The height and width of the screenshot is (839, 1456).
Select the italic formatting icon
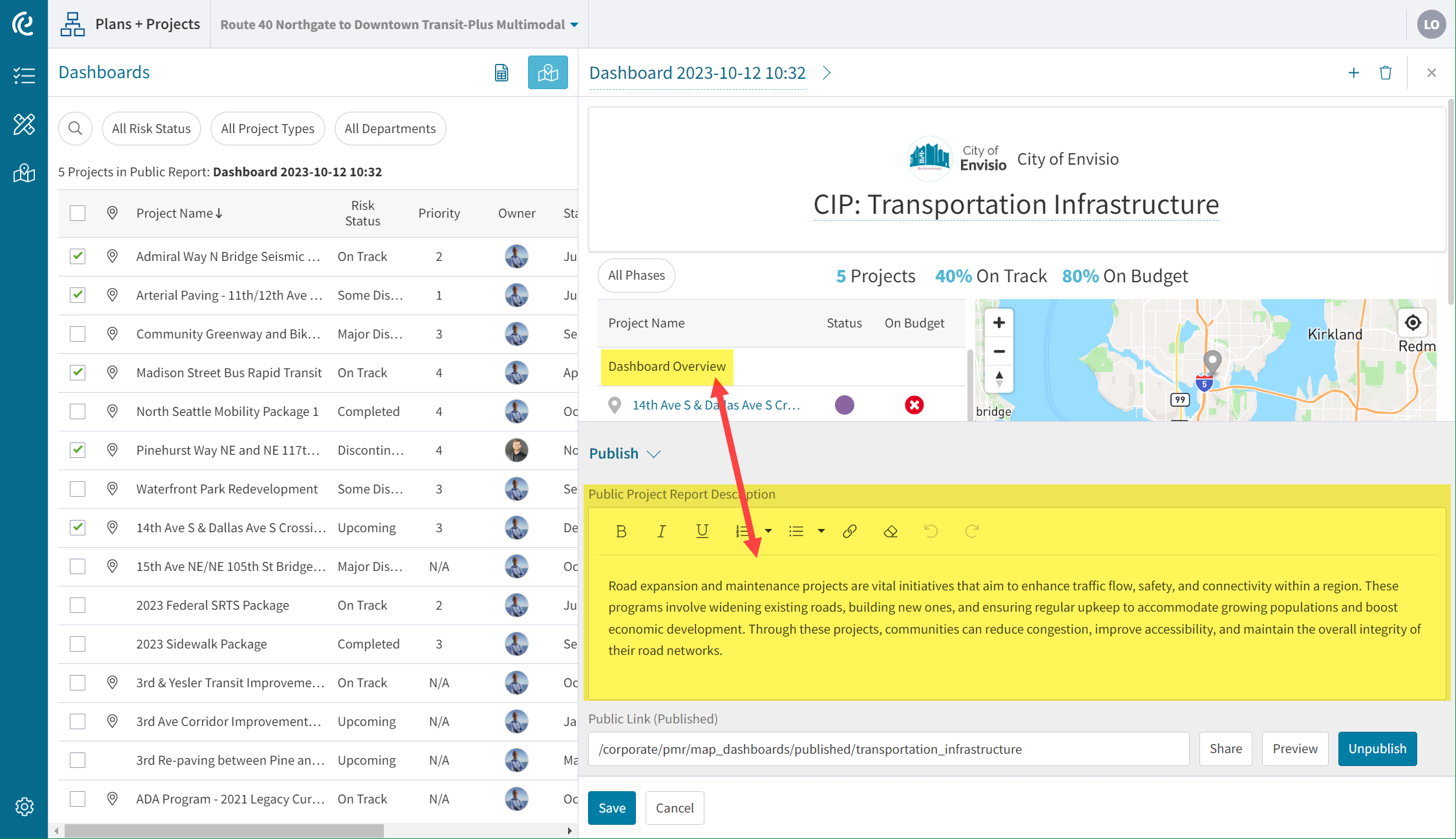(661, 531)
